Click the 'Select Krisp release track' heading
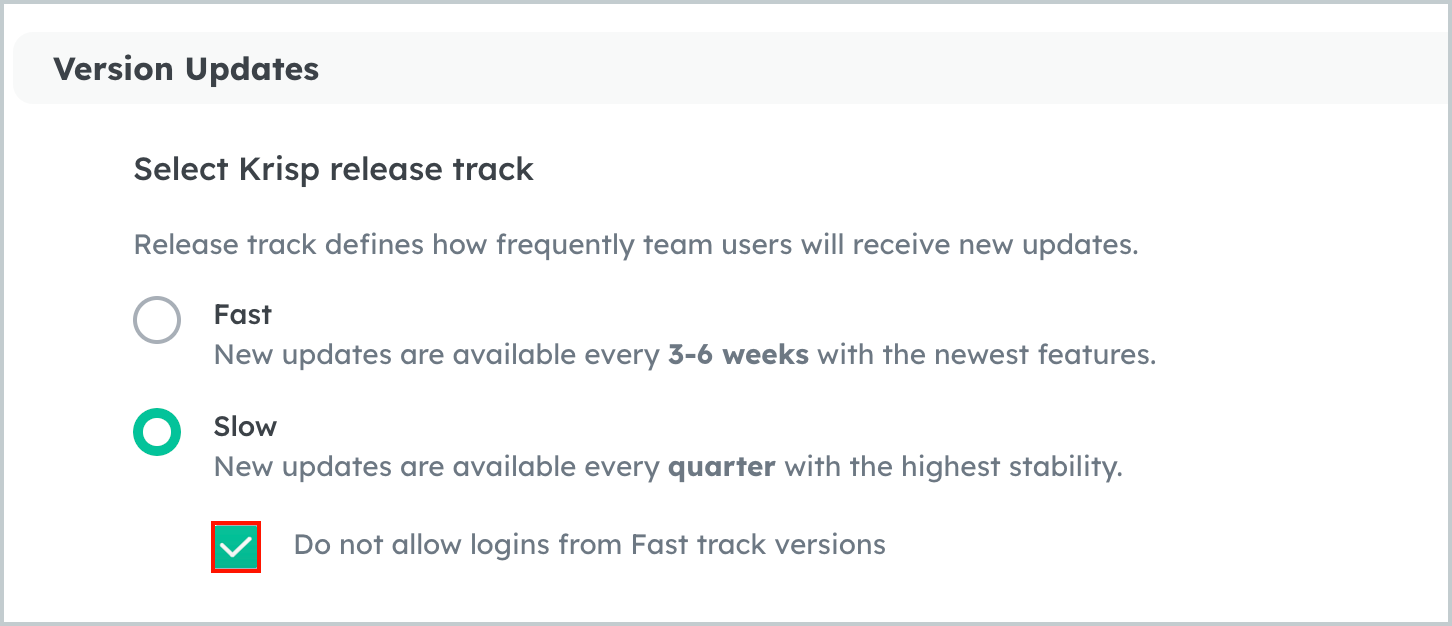The height and width of the screenshot is (626, 1452). (333, 169)
